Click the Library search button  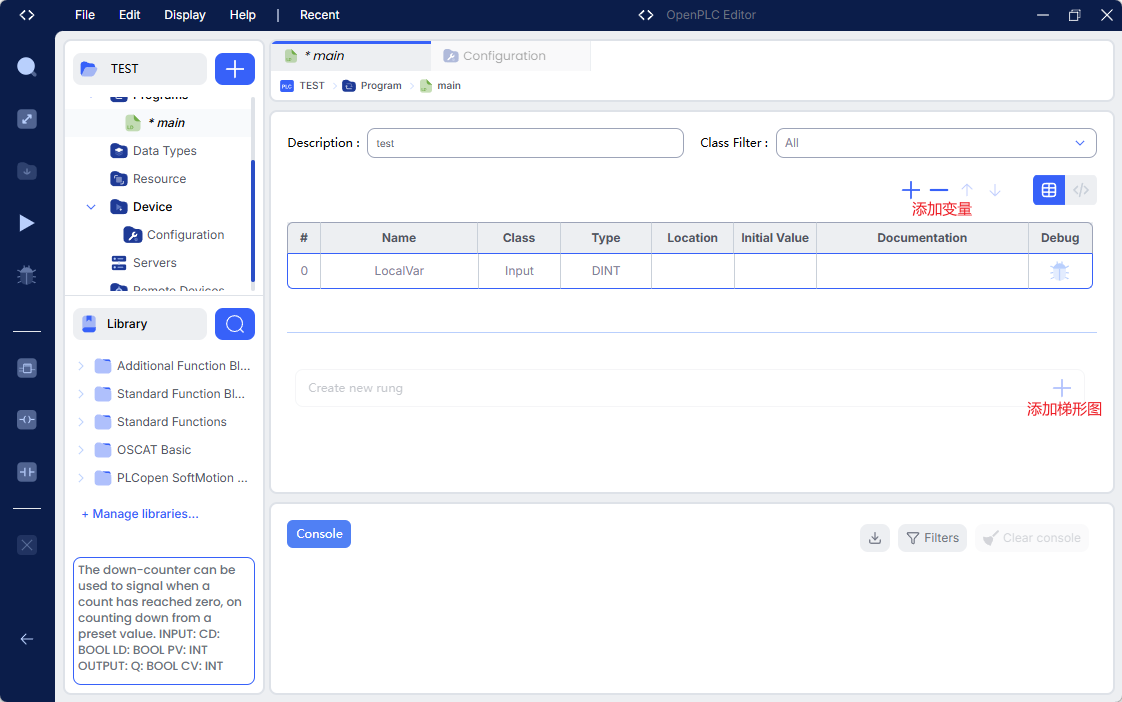tap(235, 324)
